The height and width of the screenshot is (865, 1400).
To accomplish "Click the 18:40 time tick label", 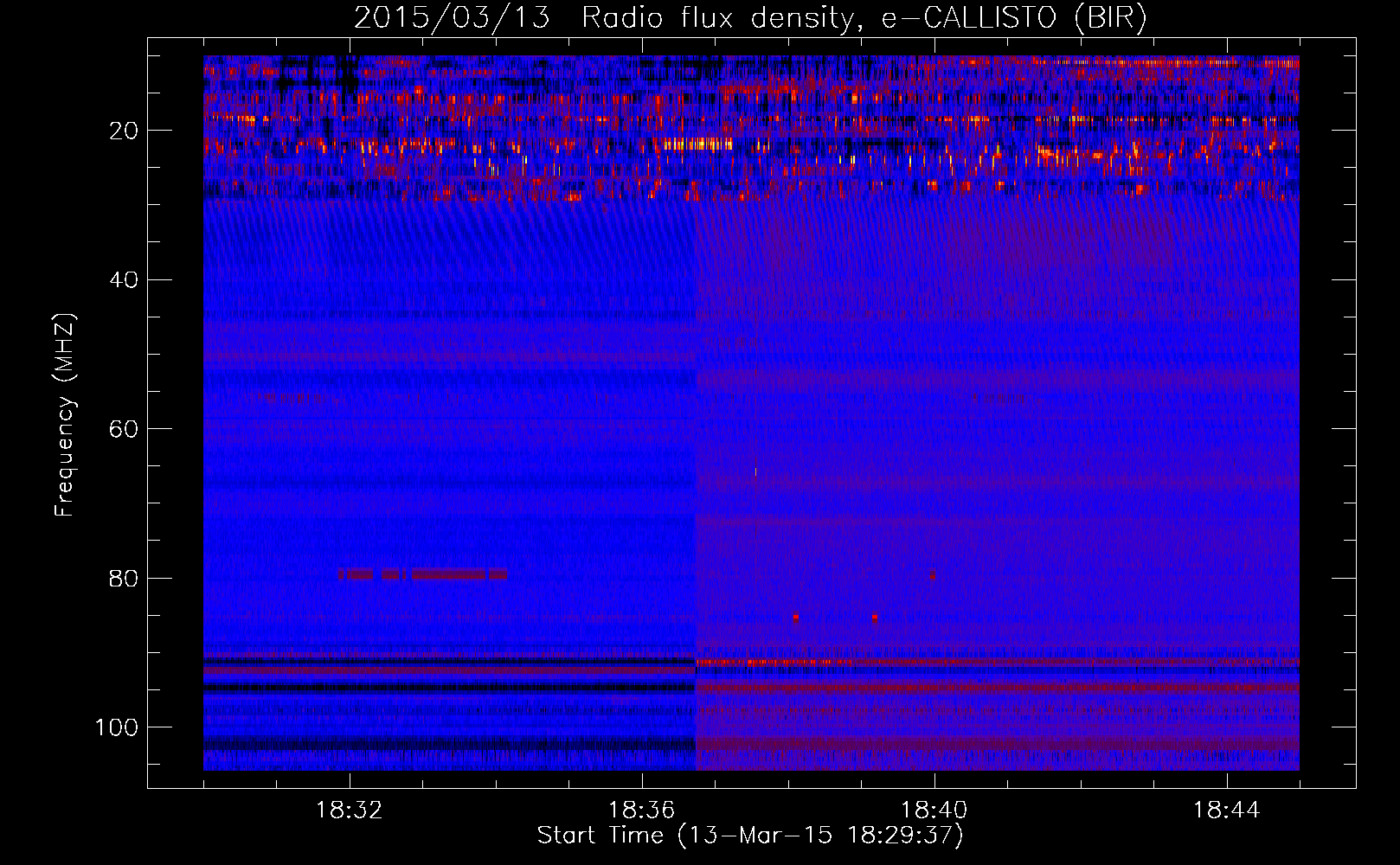I will (x=934, y=811).
